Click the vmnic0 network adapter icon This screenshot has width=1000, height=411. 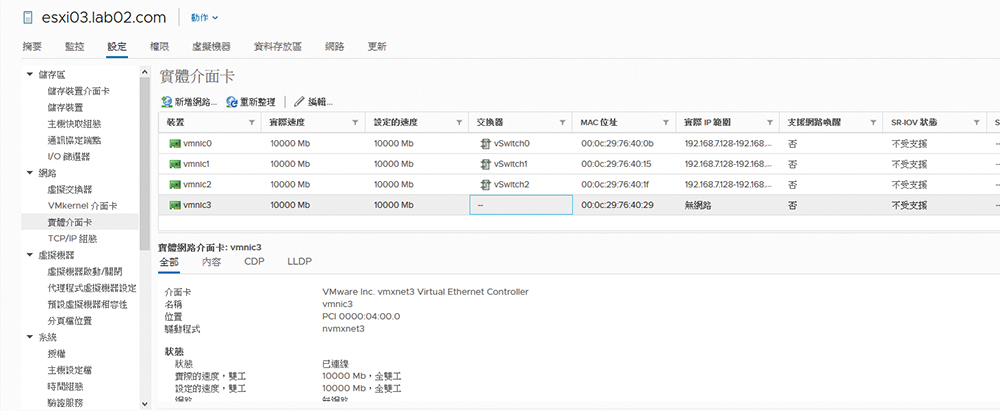[x=175, y=144]
